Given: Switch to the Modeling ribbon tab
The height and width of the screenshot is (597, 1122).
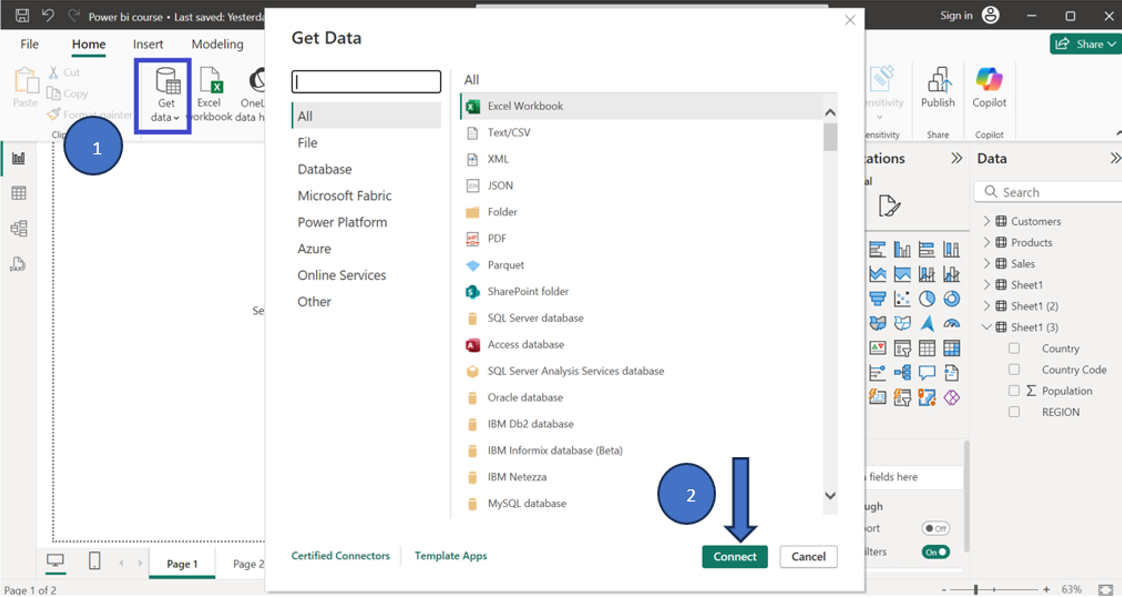Looking at the screenshot, I should pyautogui.click(x=216, y=44).
